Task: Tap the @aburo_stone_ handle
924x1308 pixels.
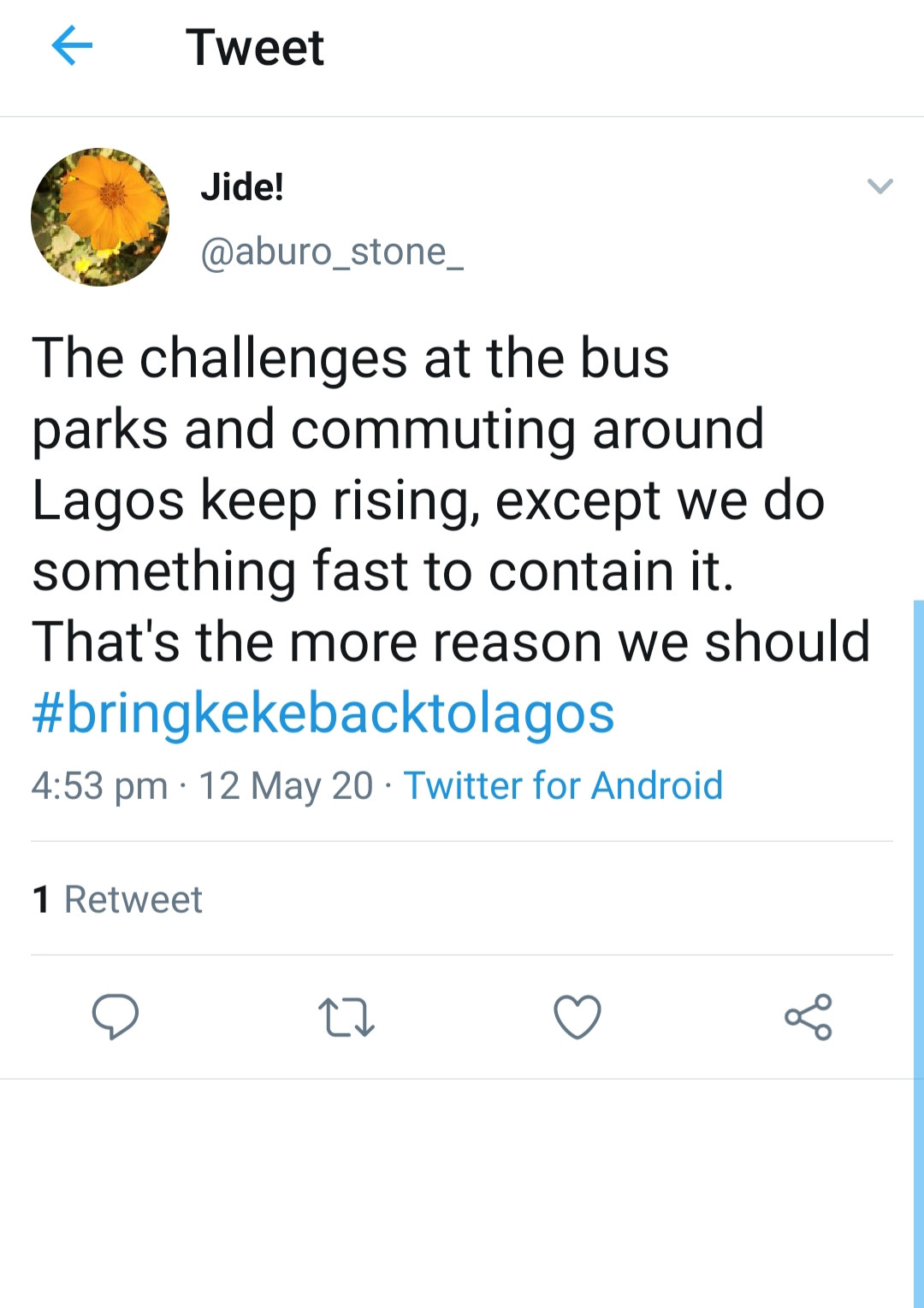Action: (332, 252)
